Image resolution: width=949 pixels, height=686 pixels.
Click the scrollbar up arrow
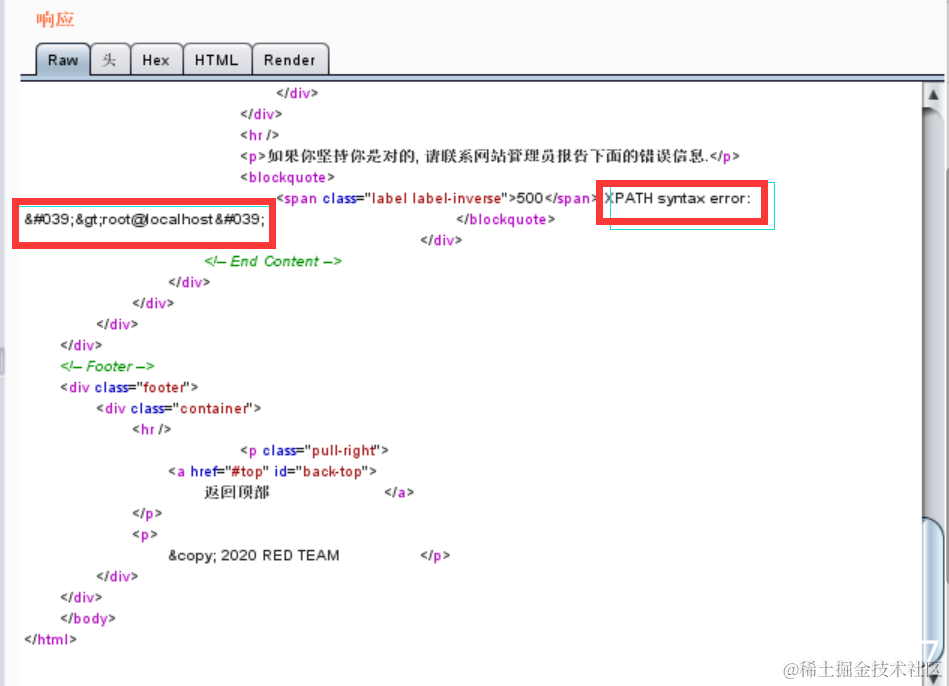coord(933,95)
